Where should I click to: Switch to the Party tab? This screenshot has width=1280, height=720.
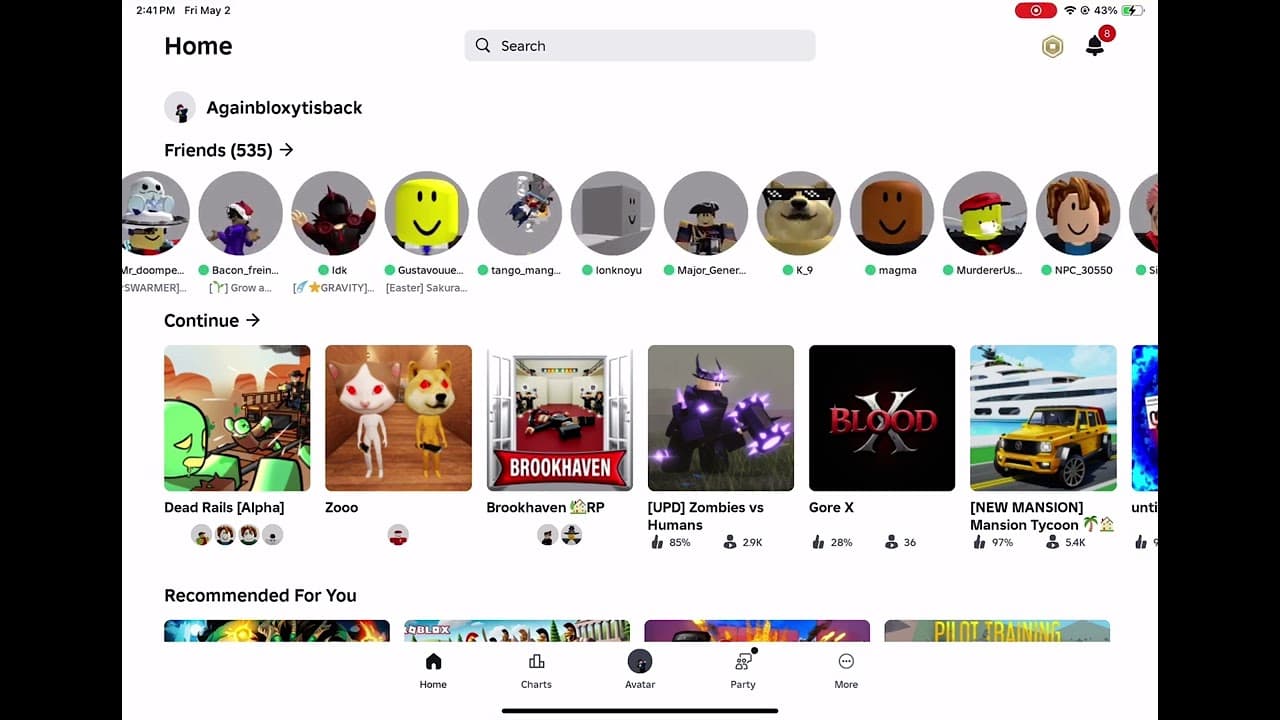pyautogui.click(x=743, y=671)
